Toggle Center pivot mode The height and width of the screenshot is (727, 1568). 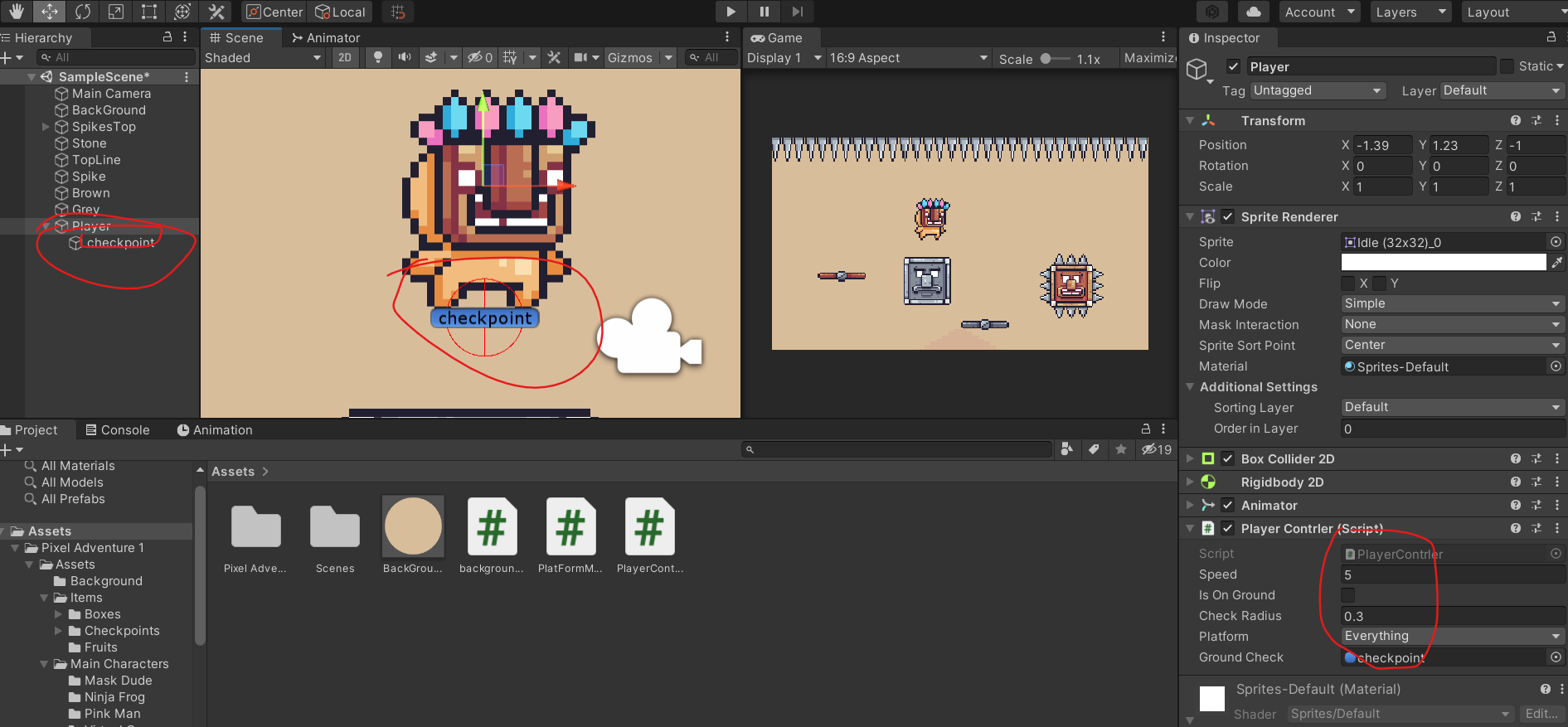(274, 12)
